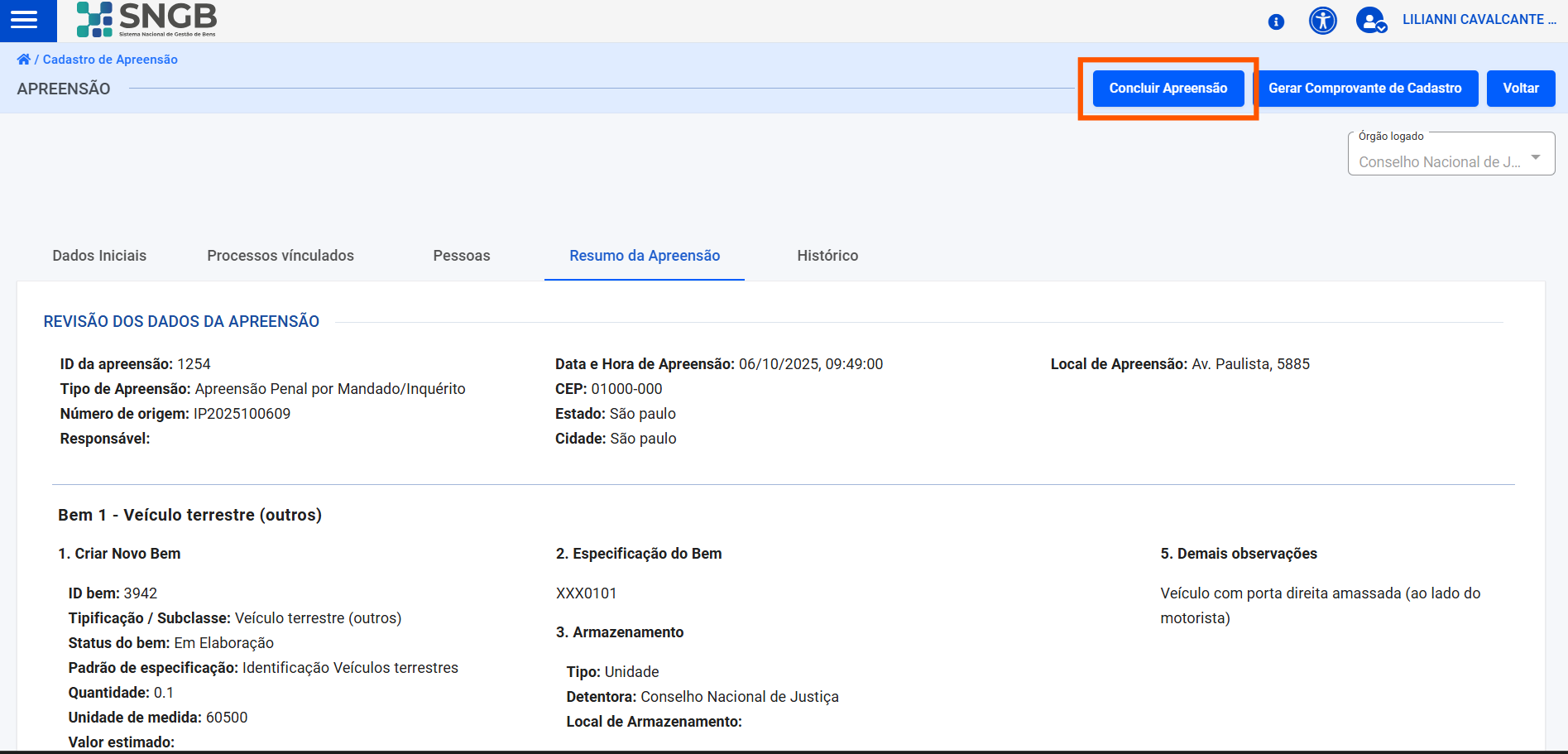Open the information icon in the header

coord(1275,22)
